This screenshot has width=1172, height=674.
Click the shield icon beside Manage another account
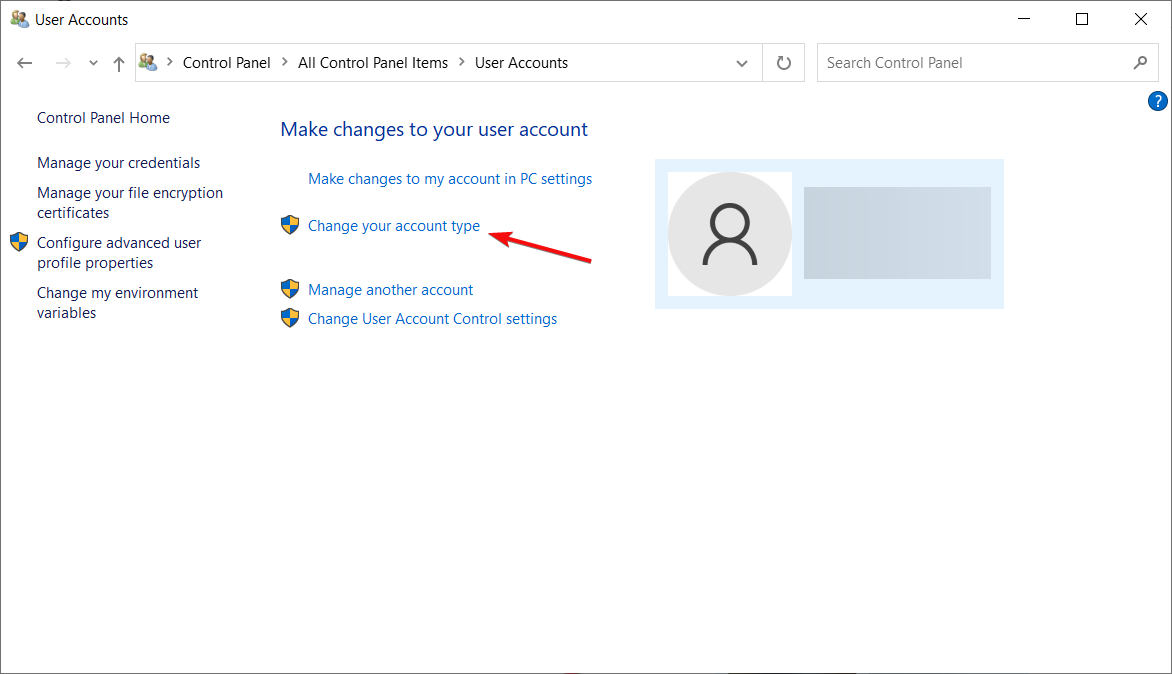[x=290, y=290]
